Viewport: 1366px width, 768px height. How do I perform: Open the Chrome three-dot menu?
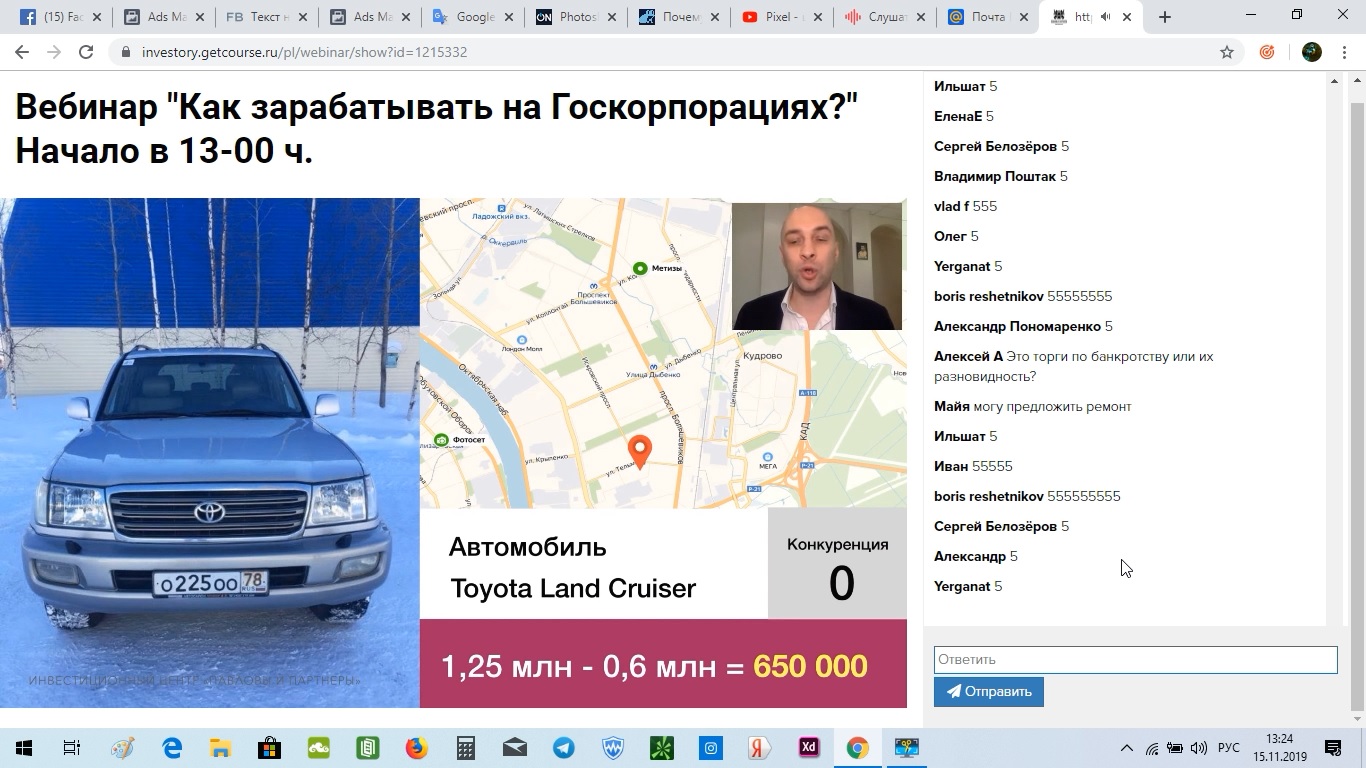tap(1345, 51)
